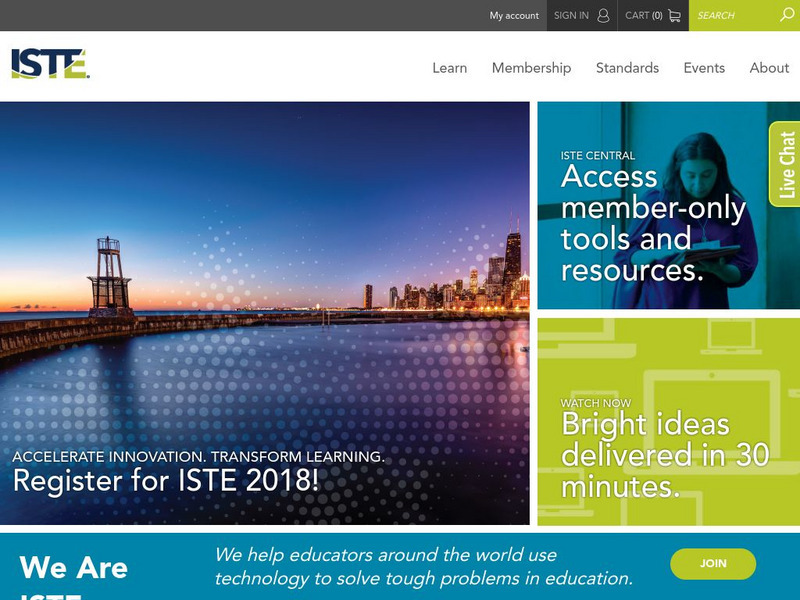Open the Events menu
Viewport: 800px width, 600px height.
(x=704, y=68)
